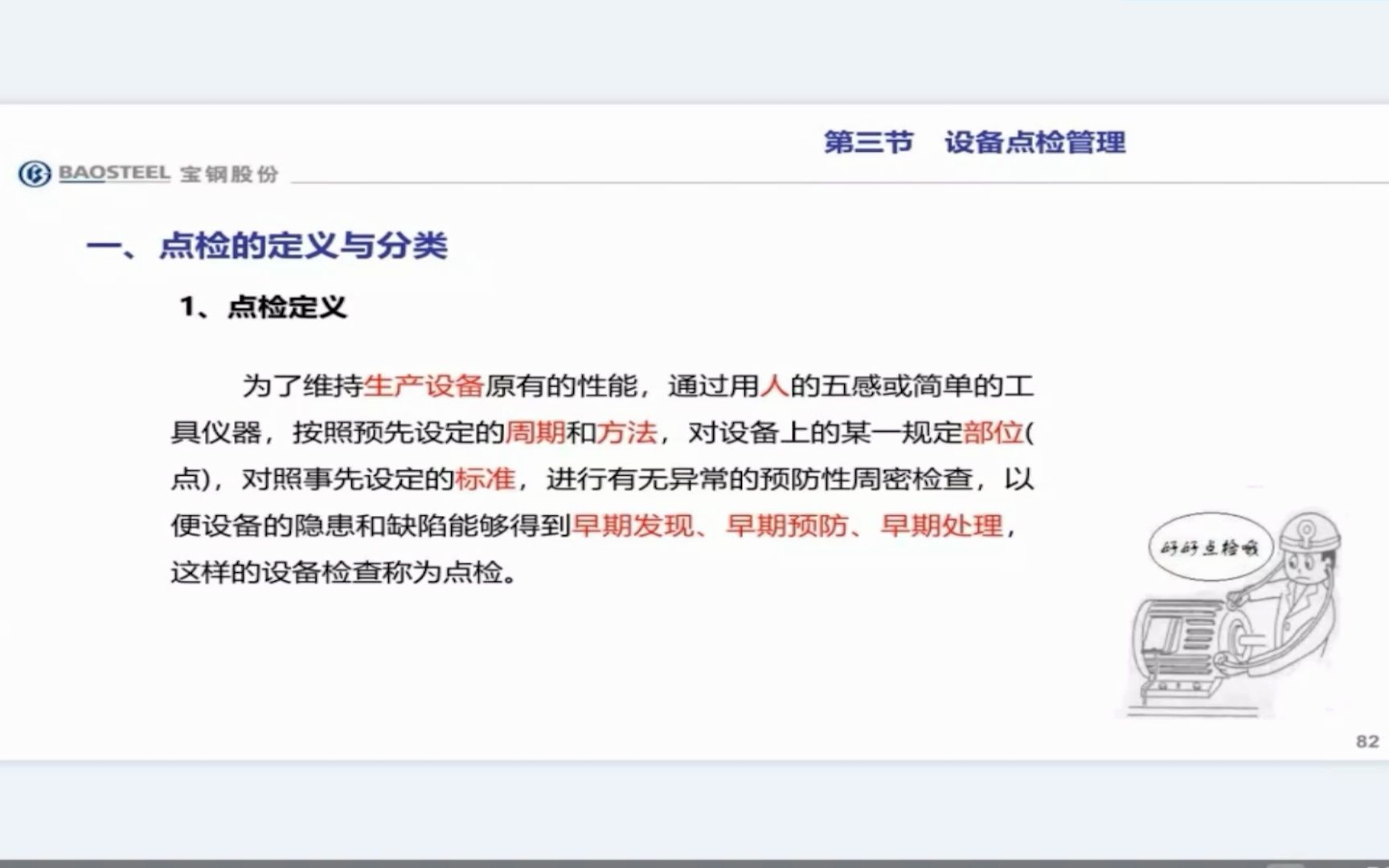Viewport: 1389px width, 868px height.
Task: Click the red phrase "早期发现"
Action: pyautogui.click(x=633, y=526)
